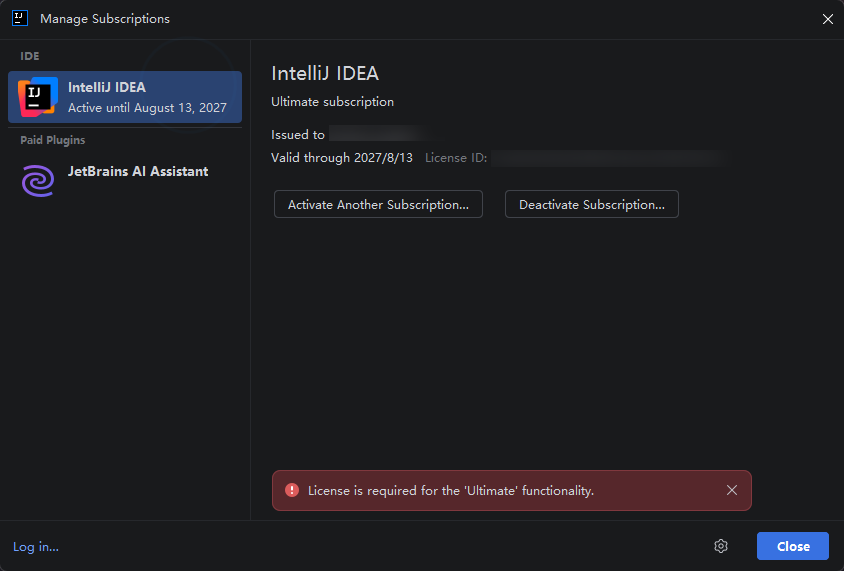The image size is (844, 571).
Task: Select JetBrains AI Assistant paid plugin
Action: (x=125, y=181)
